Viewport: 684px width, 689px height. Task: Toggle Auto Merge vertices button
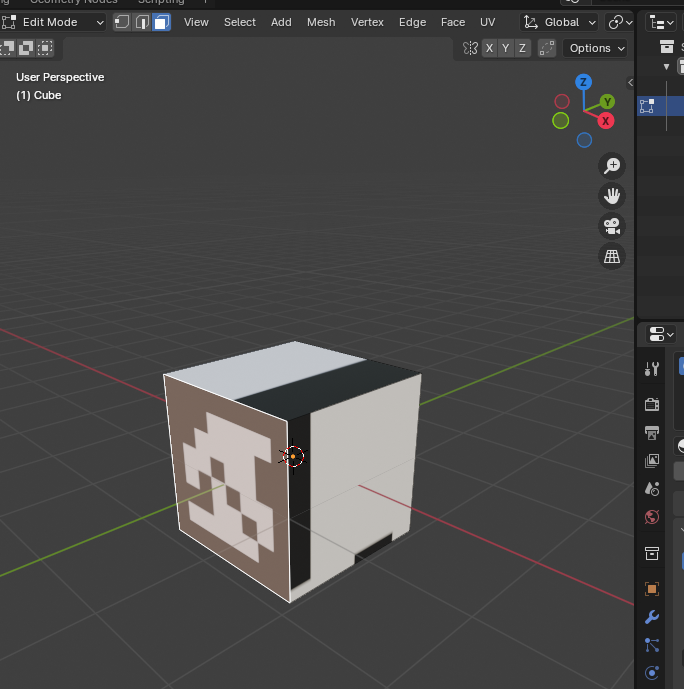point(547,48)
